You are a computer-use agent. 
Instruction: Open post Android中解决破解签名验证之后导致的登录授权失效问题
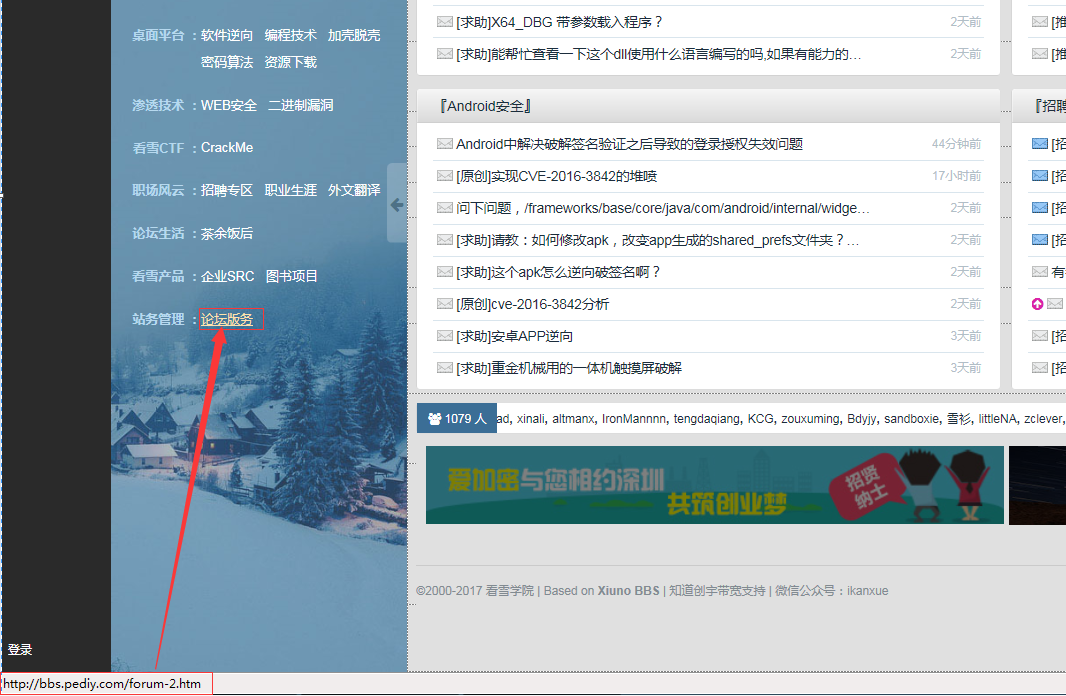pos(630,144)
